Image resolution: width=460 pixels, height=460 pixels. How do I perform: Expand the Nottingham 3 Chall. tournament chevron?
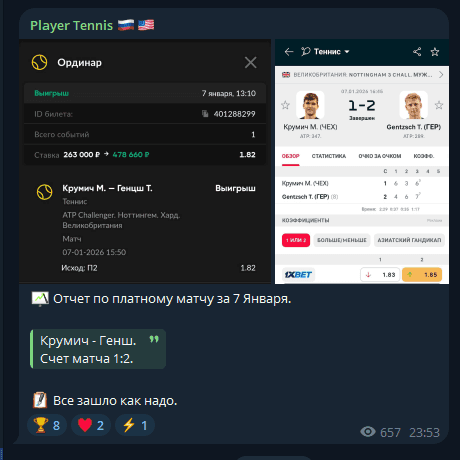coord(441,75)
